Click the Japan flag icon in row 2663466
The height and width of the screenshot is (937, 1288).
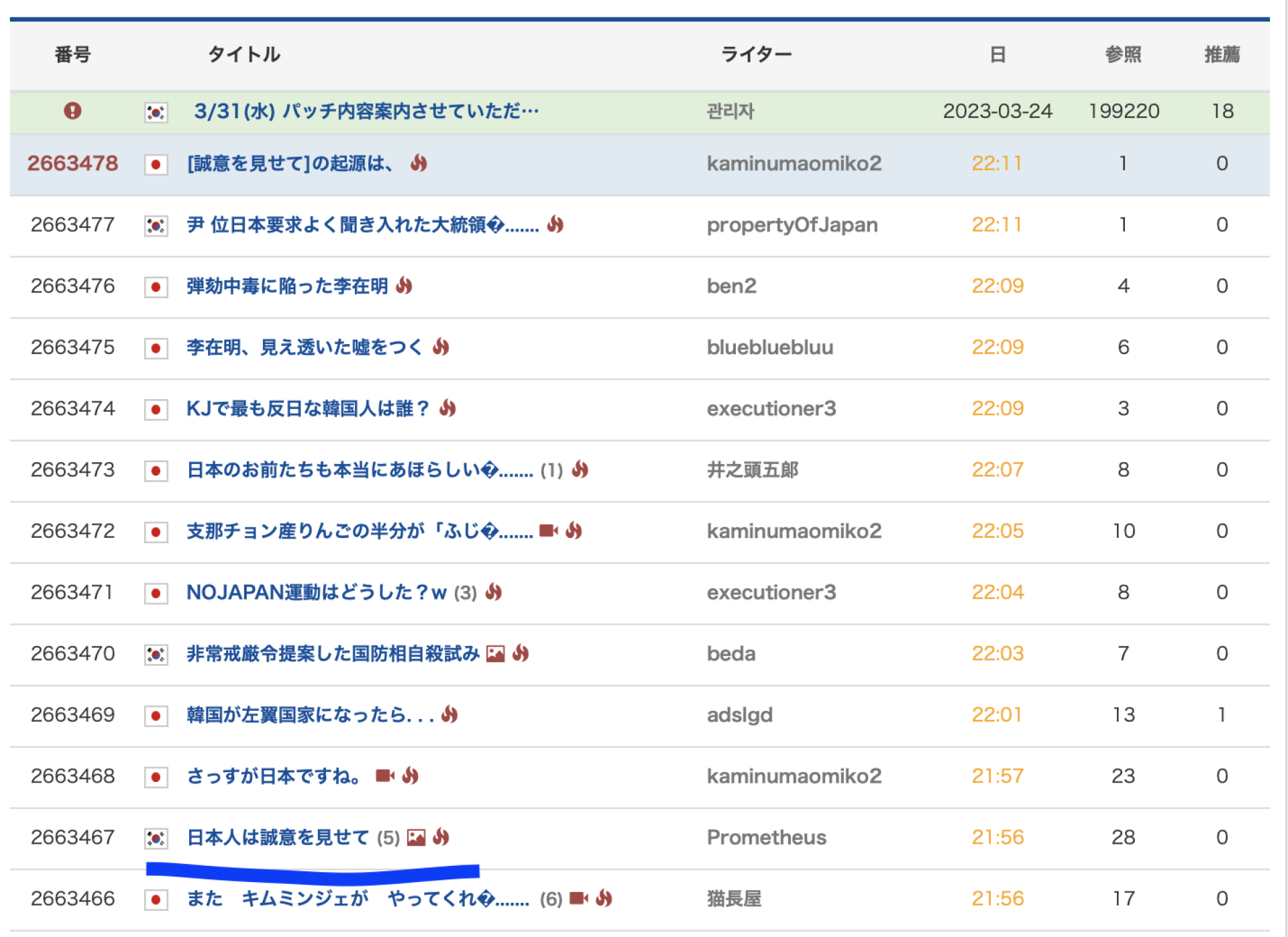click(x=156, y=899)
